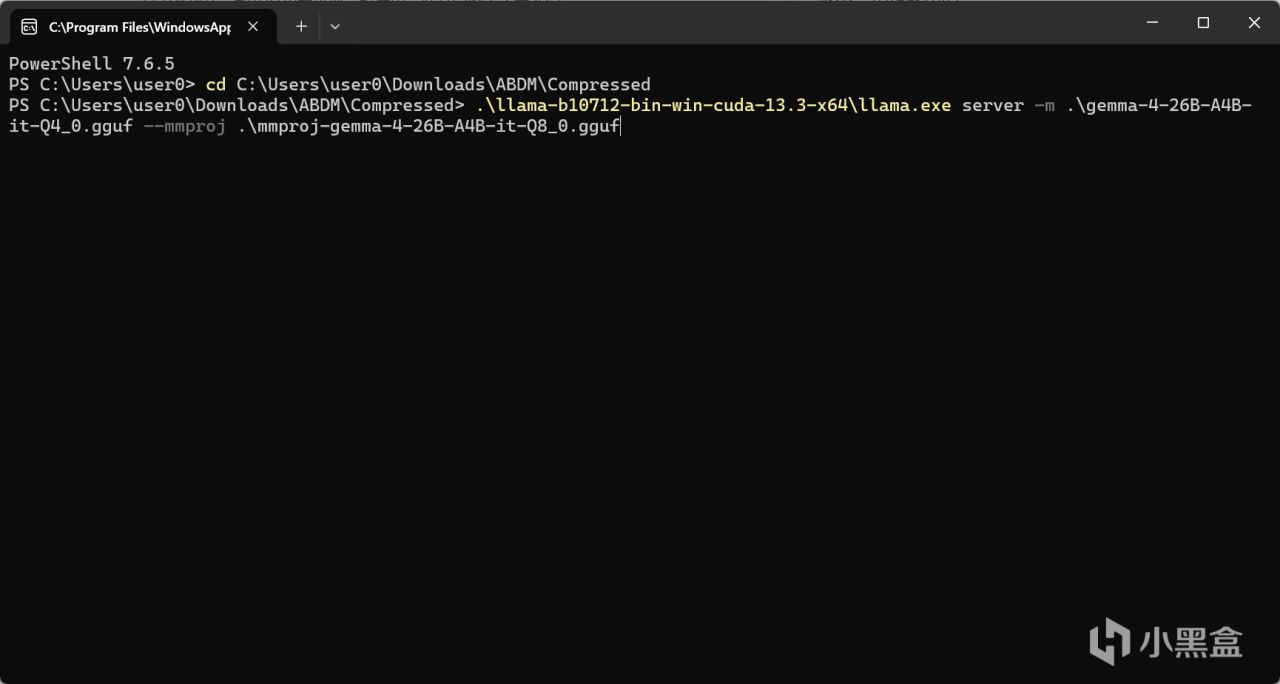Screen dimensions: 1280x684
Task: Click the empty title bar area
Action: pos(730,22)
